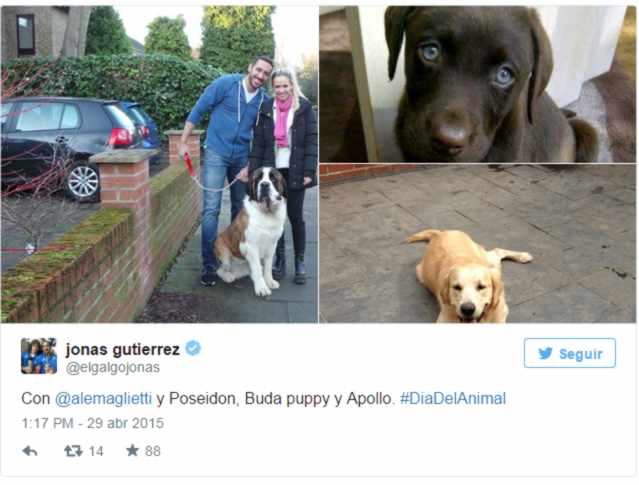Open jonas gutierrez's profile avatar
This screenshot has height=485, width=639.
click(39, 356)
